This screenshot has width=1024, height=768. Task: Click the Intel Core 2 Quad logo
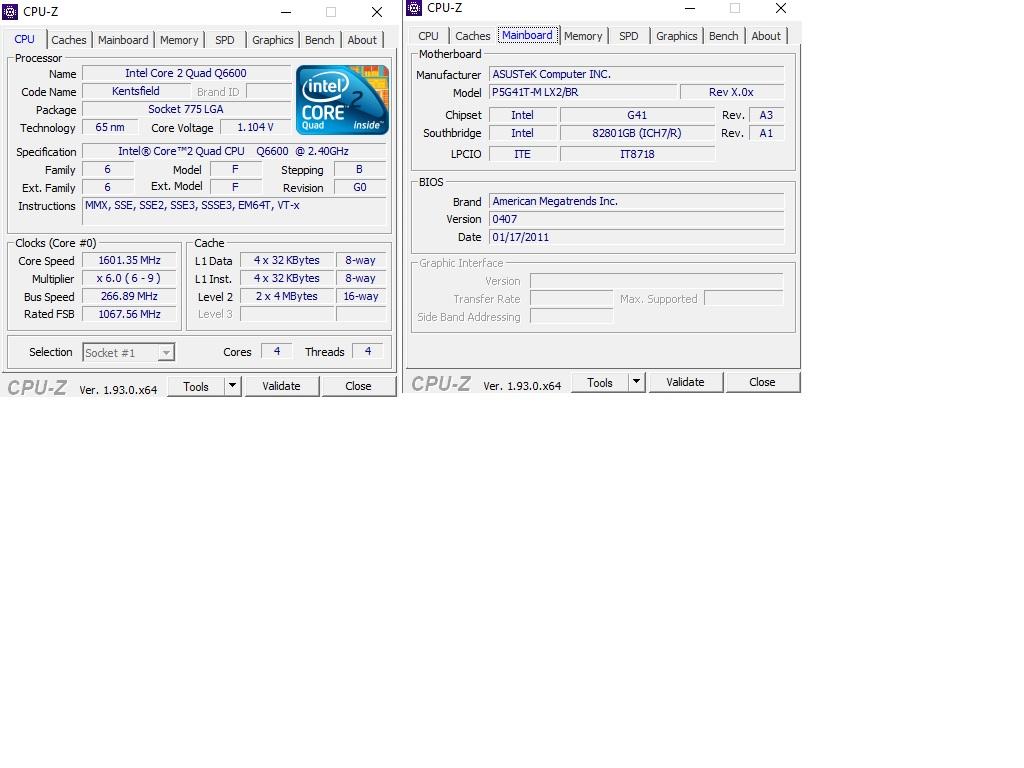pos(342,100)
